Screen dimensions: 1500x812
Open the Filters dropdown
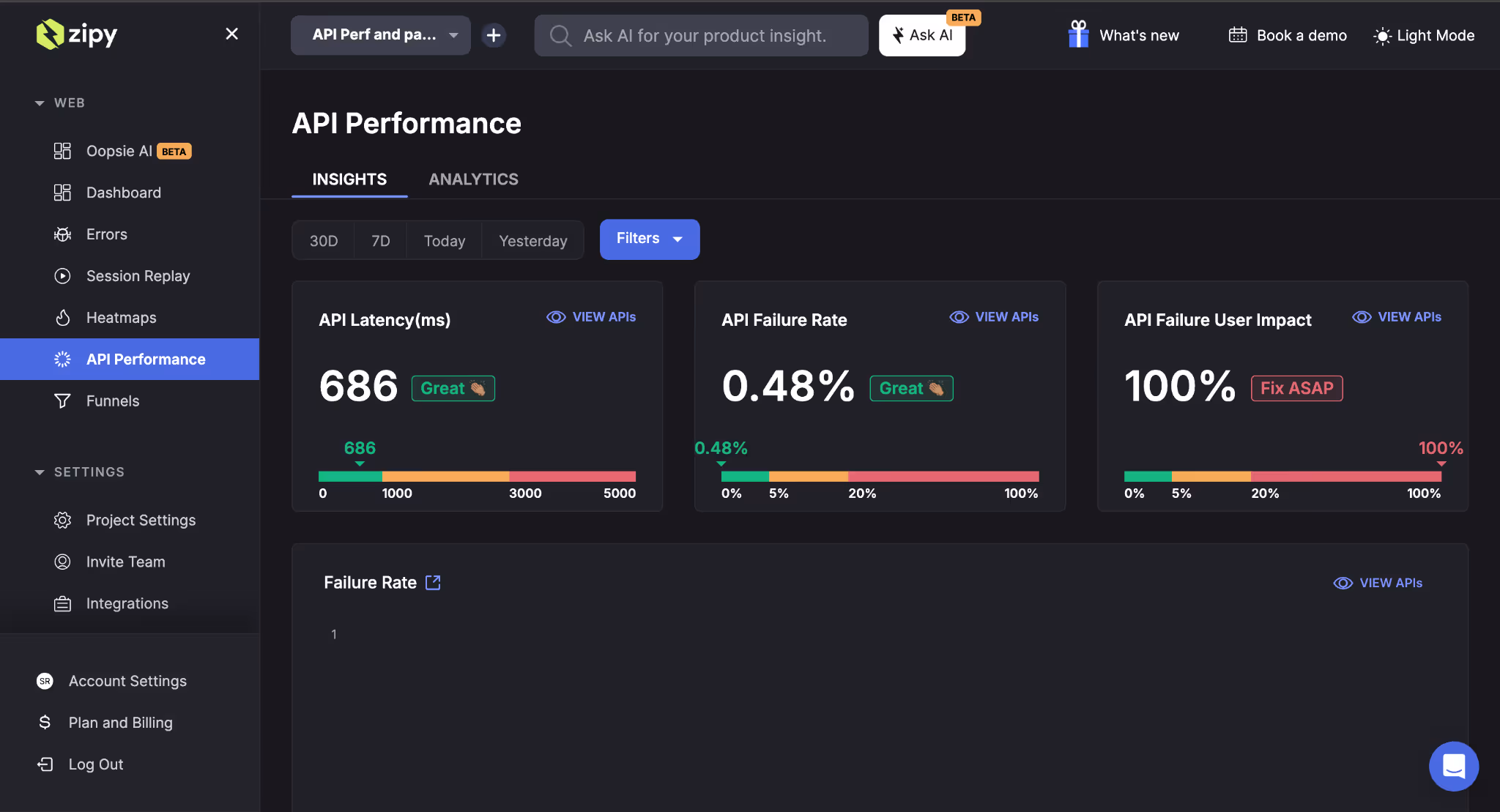pos(649,239)
